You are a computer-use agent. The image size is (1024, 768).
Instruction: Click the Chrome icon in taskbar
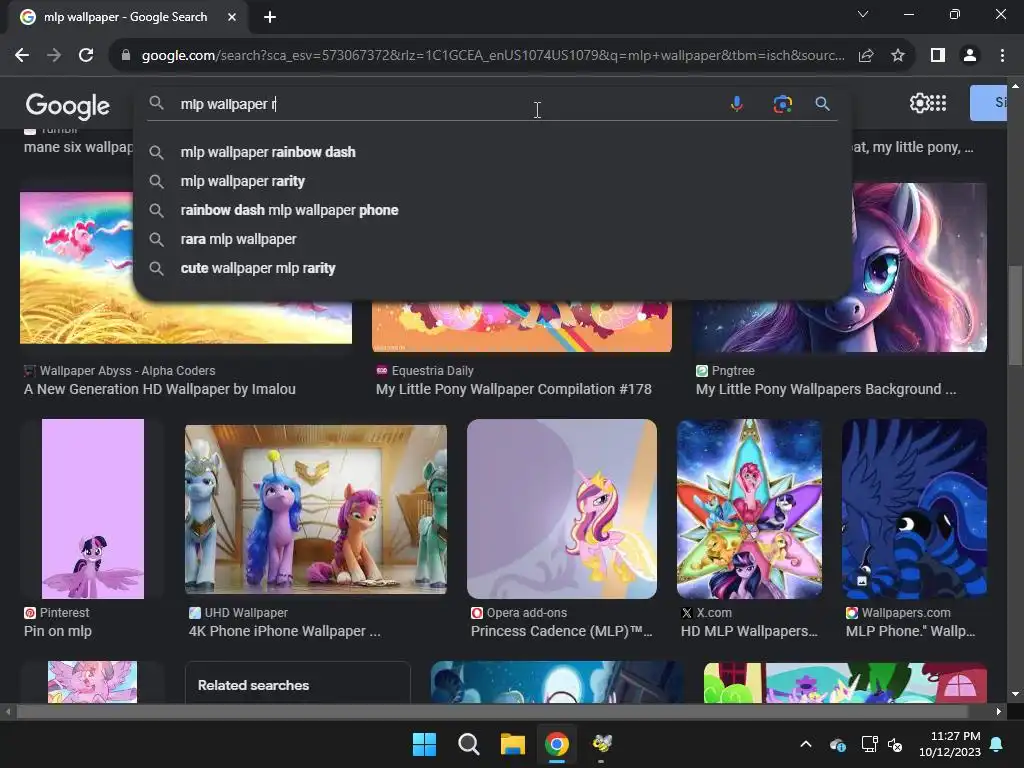click(x=556, y=744)
